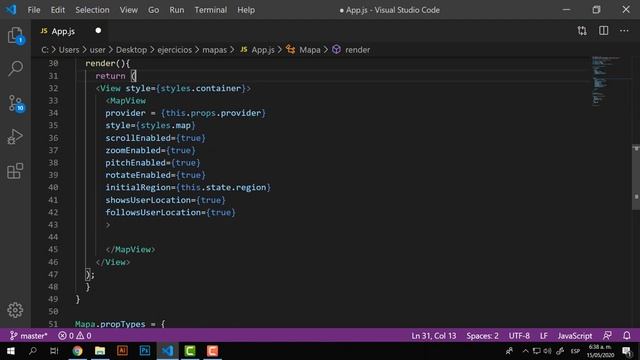Open the Terminal menu

pos(211,10)
